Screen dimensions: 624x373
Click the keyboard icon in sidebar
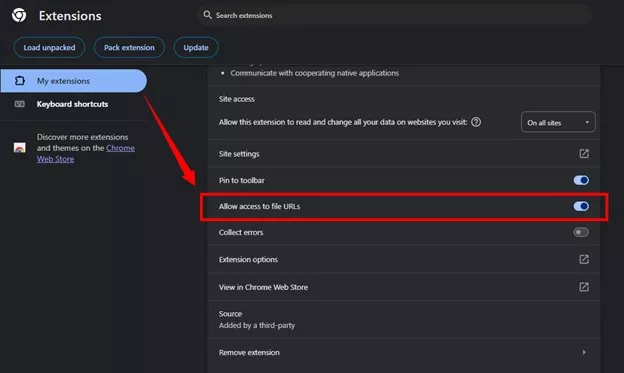[x=20, y=104]
